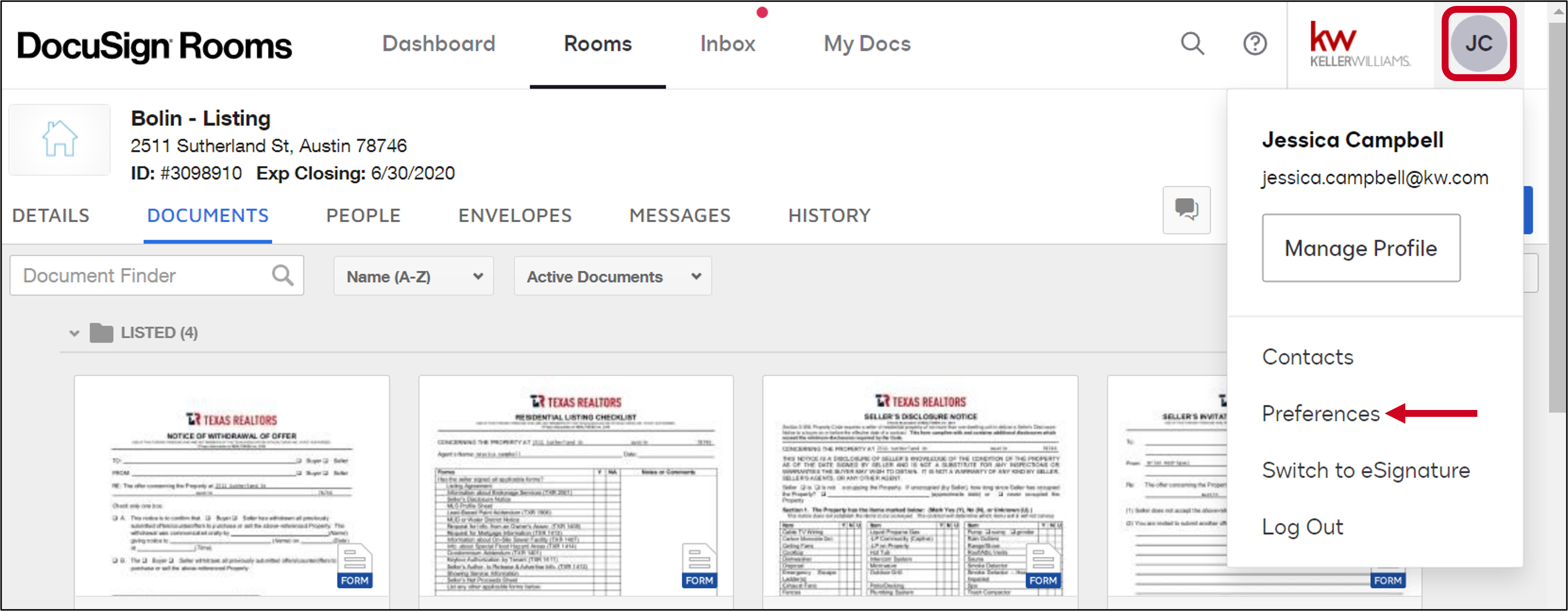The image size is (1568, 611).
Task: Switch to the MESSAGES tab
Action: [x=679, y=215]
